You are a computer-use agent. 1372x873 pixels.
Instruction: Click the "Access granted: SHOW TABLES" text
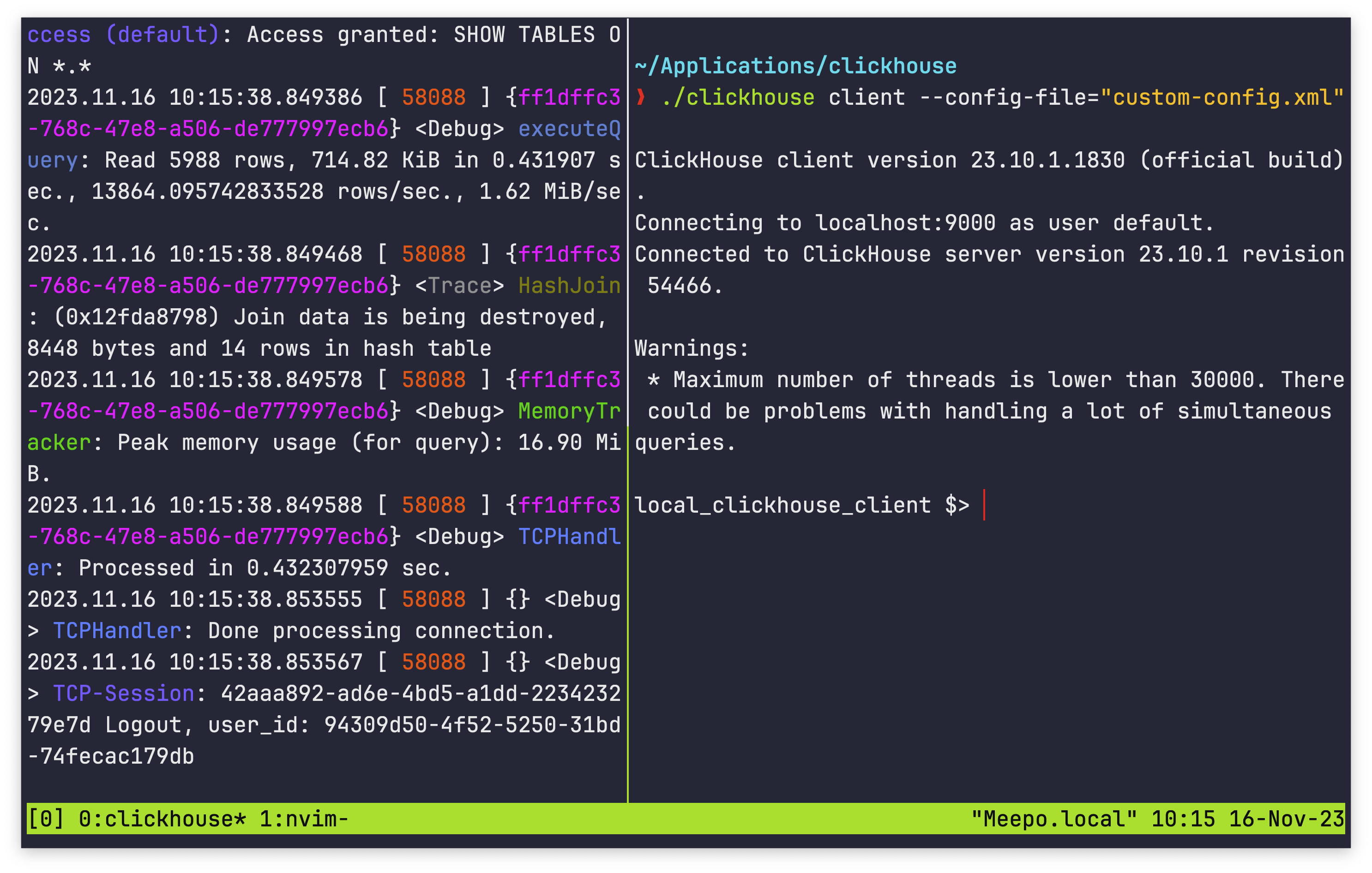pos(421,35)
